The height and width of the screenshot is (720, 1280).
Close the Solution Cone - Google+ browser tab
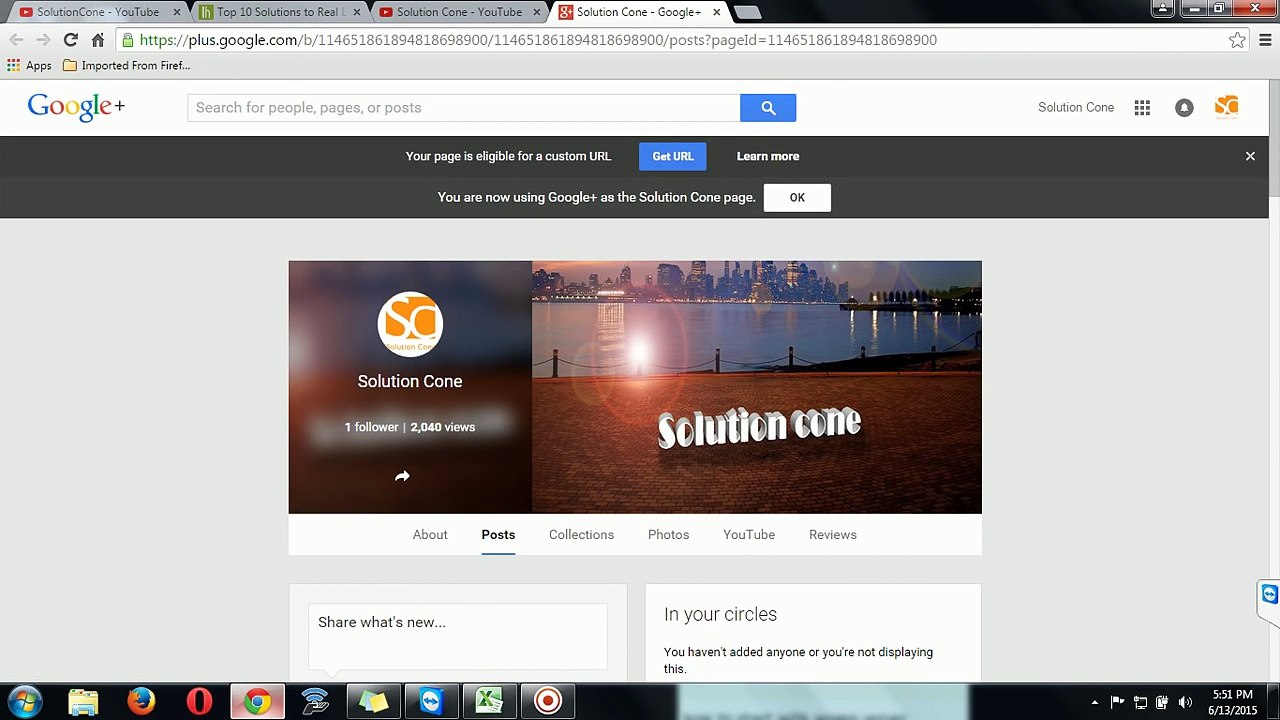coord(716,12)
